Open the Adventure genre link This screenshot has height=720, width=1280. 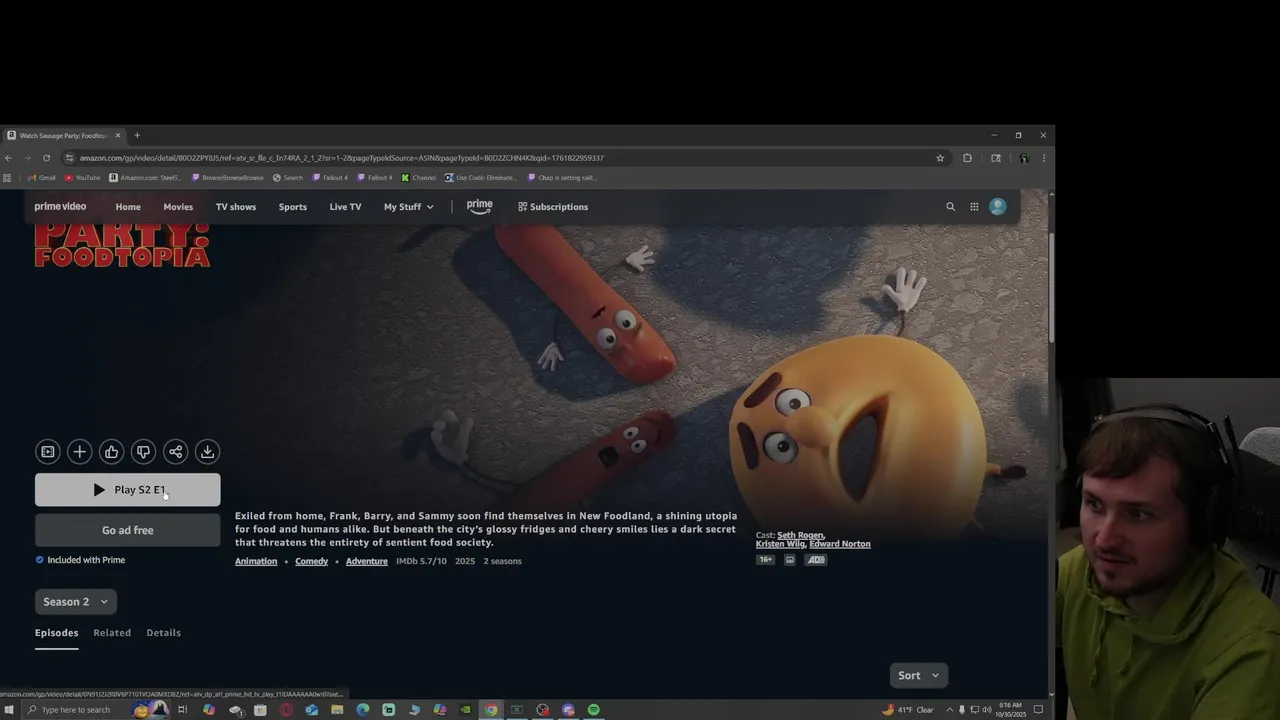tap(367, 561)
